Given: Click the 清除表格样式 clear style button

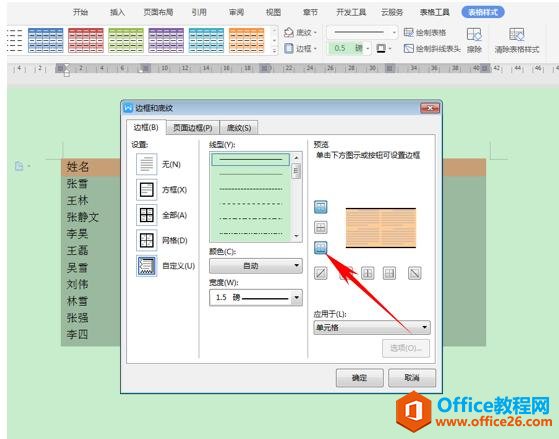Looking at the screenshot, I should pos(517,40).
